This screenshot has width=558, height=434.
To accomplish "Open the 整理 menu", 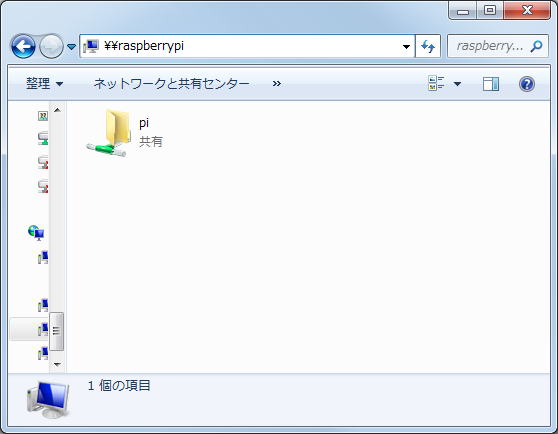I will tap(44, 84).
